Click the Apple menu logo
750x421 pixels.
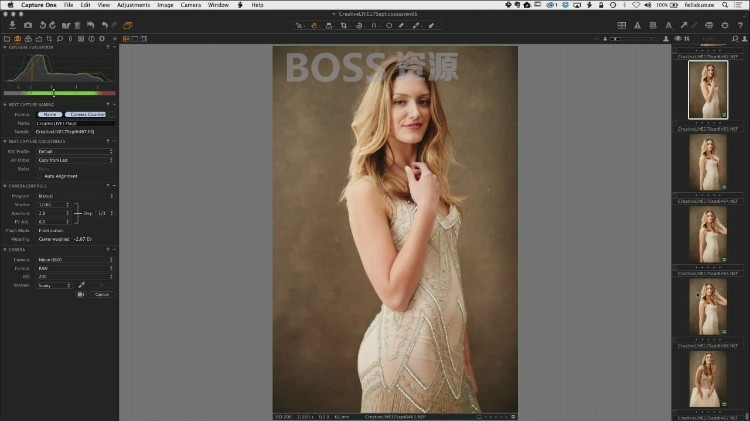click(10, 5)
